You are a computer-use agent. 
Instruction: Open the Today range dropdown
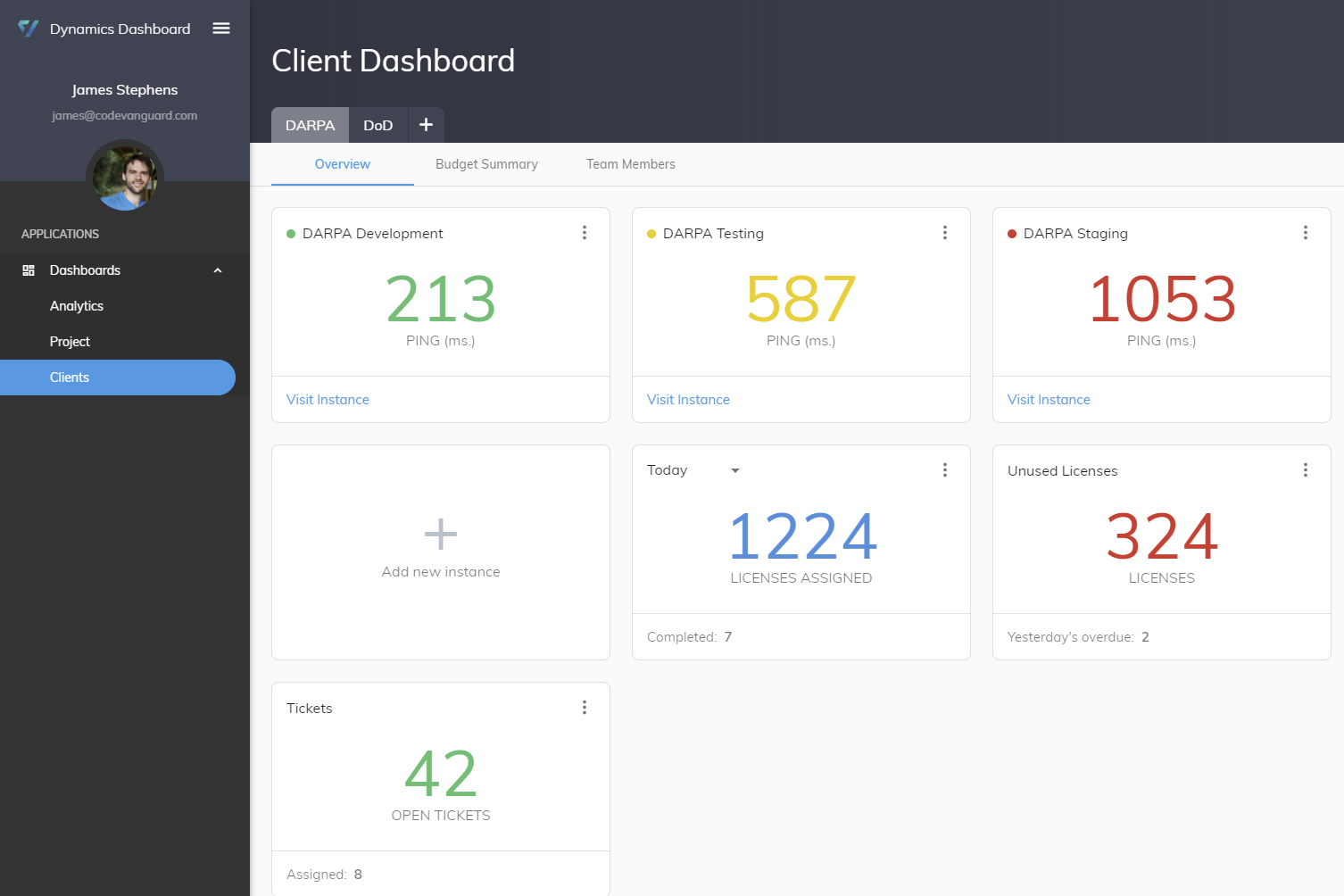[693, 470]
